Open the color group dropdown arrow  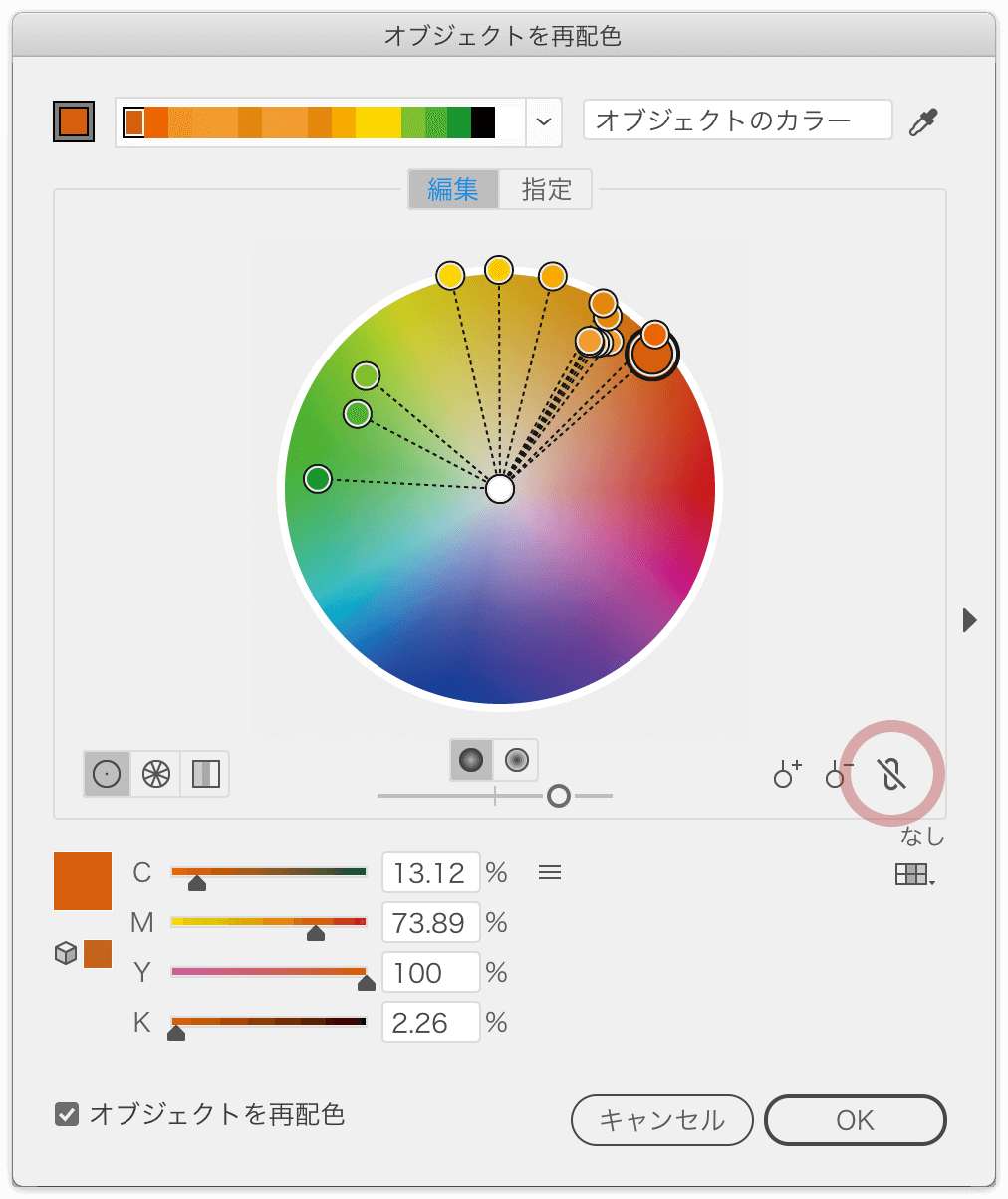pyautogui.click(x=543, y=121)
